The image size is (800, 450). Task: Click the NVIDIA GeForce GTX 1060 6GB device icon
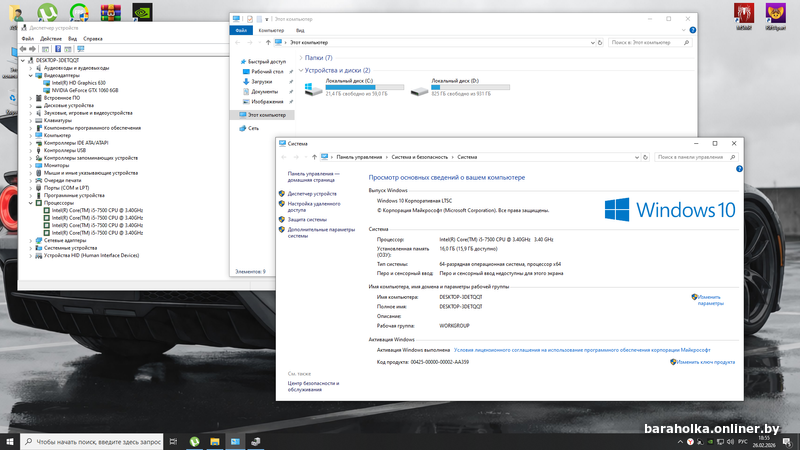pos(47,90)
